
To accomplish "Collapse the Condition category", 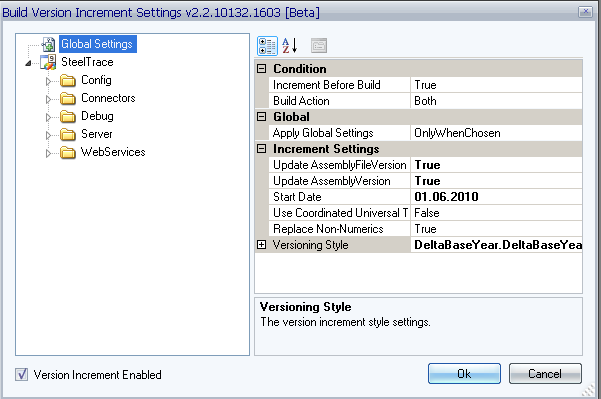I will coord(261,69).
